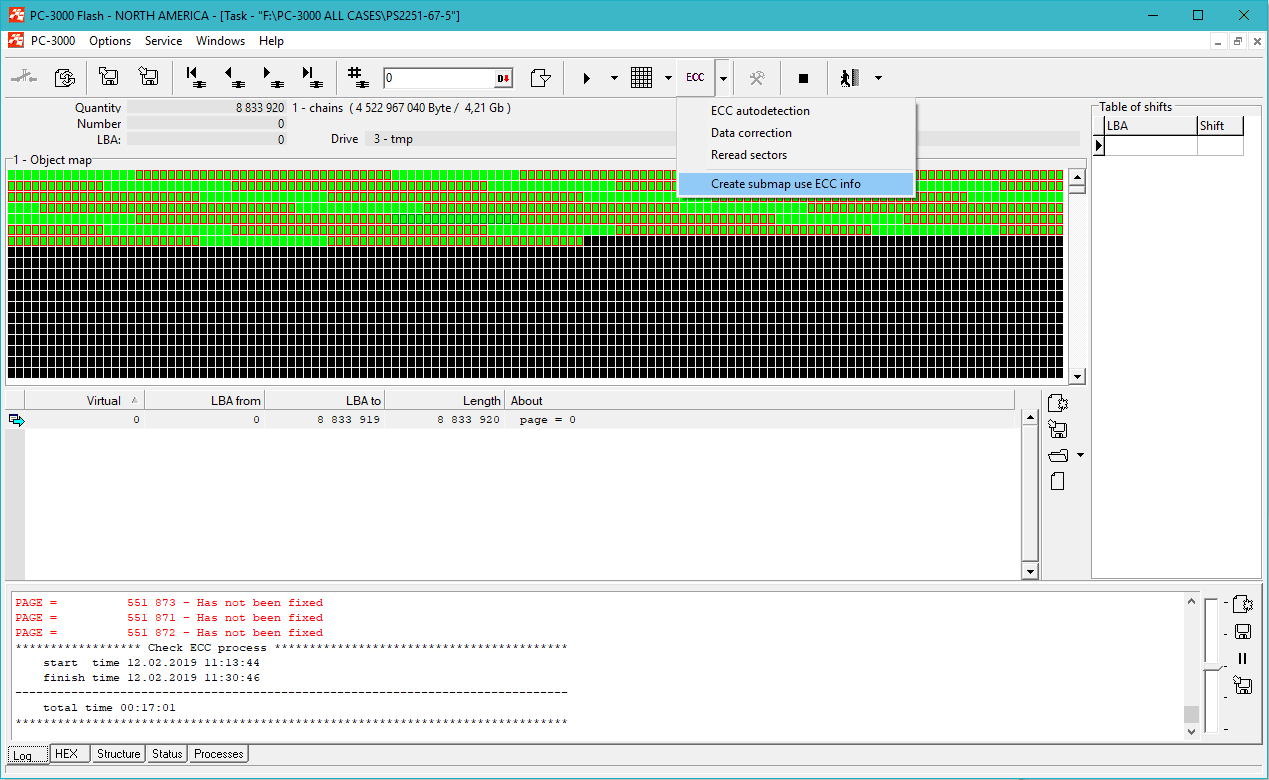This screenshot has width=1269, height=780.
Task: Click the LBA to column header
Action: click(325, 401)
